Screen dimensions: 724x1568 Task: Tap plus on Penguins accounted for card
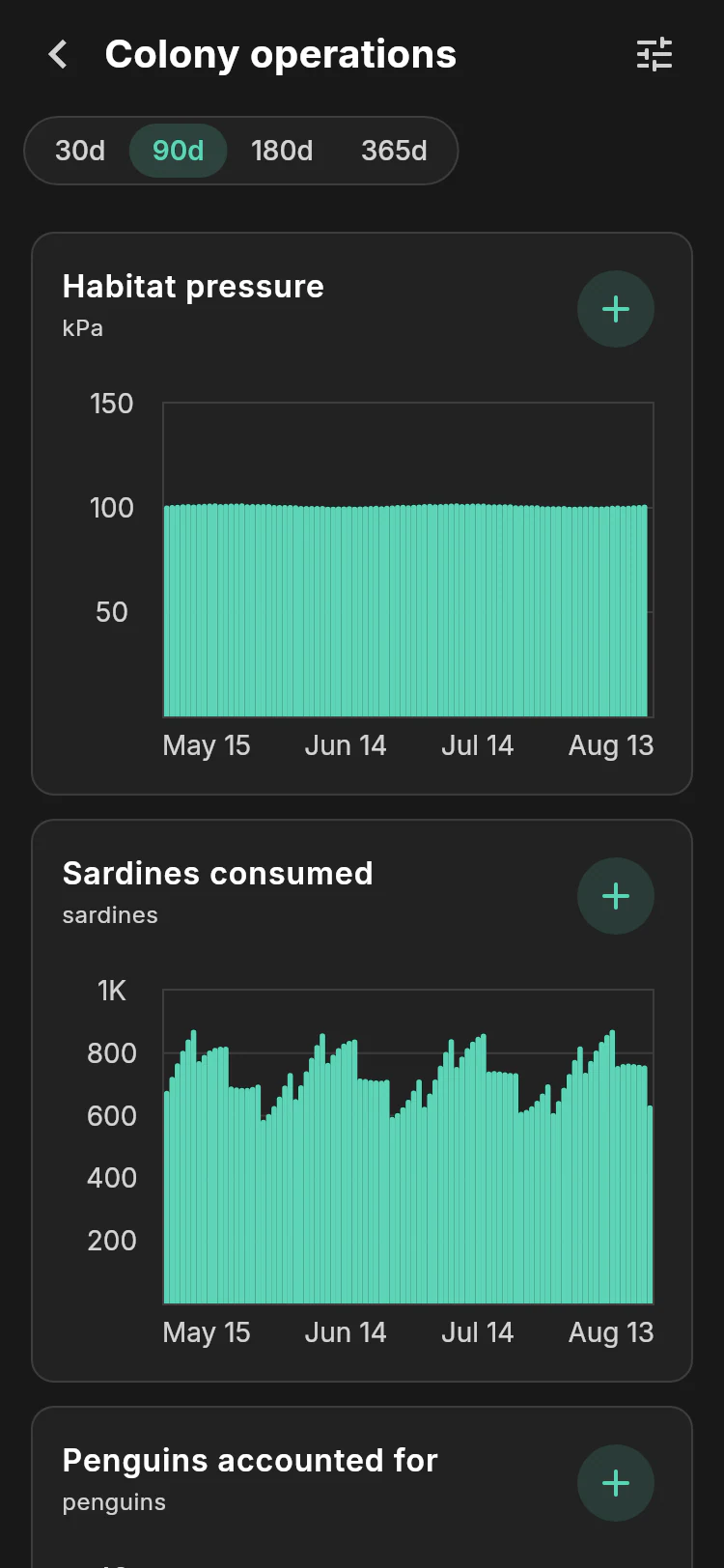[616, 1483]
